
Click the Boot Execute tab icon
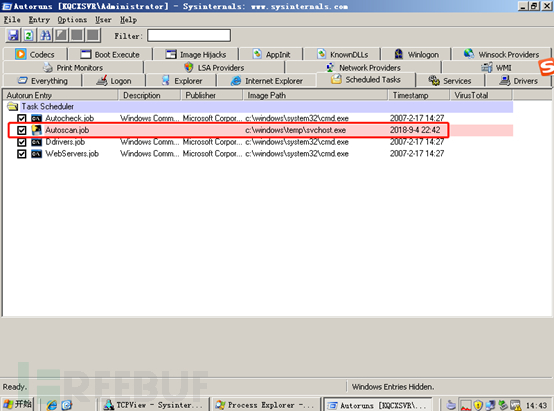[x=86, y=54]
